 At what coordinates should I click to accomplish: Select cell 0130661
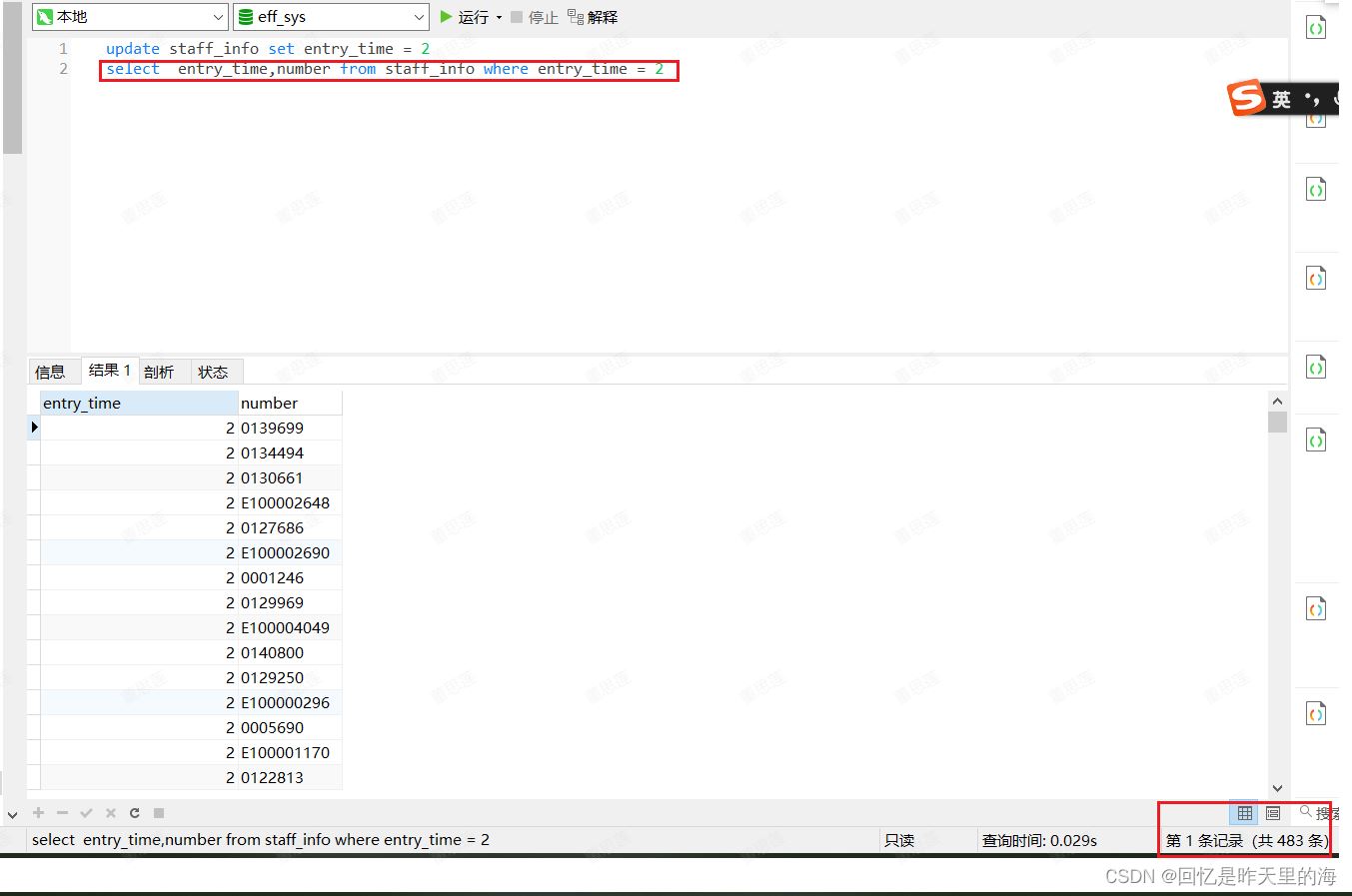tap(290, 477)
